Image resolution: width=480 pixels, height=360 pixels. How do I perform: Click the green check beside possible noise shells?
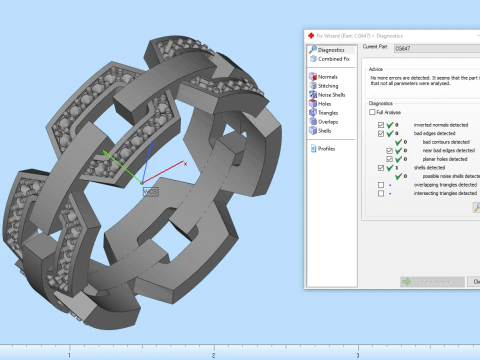tap(398, 176)
